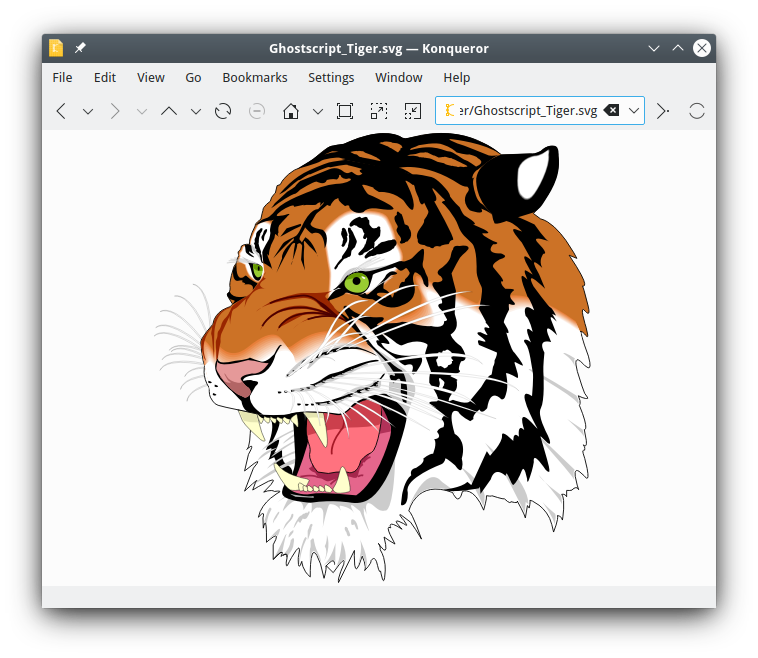The image size is (758, 658).
Task: Click the Back navigation arrow
Action: 61,111
